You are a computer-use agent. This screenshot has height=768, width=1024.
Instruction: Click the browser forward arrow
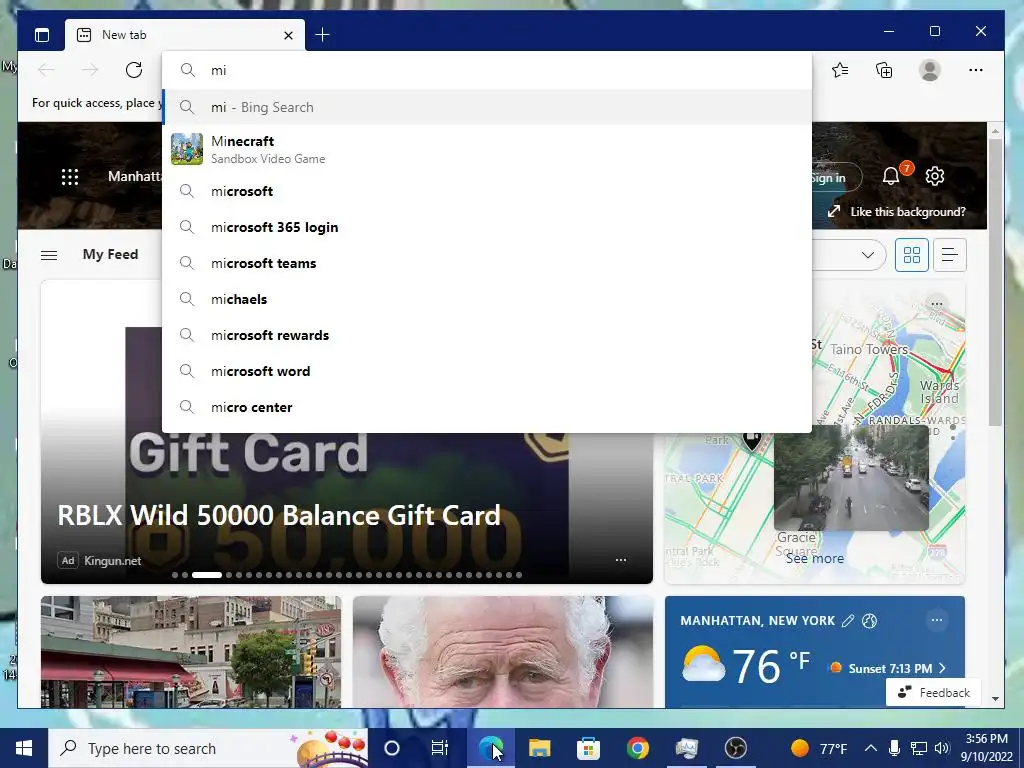[90, 70]
